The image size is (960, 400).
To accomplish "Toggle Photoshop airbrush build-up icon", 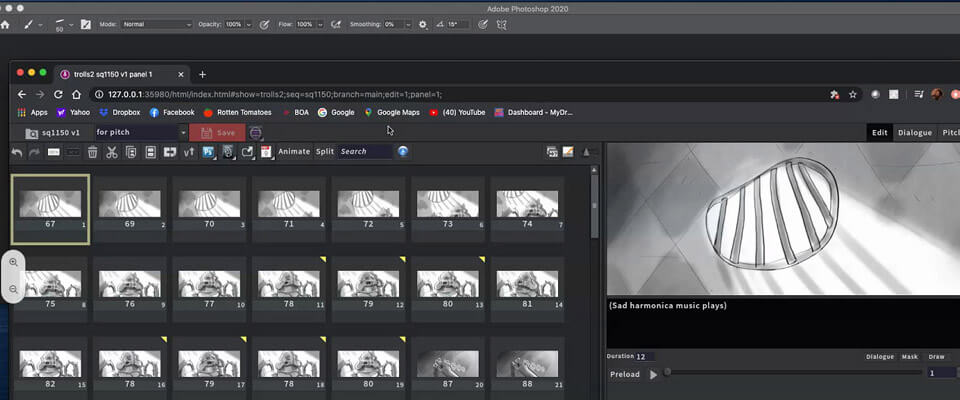I will (x=336, y=25).
